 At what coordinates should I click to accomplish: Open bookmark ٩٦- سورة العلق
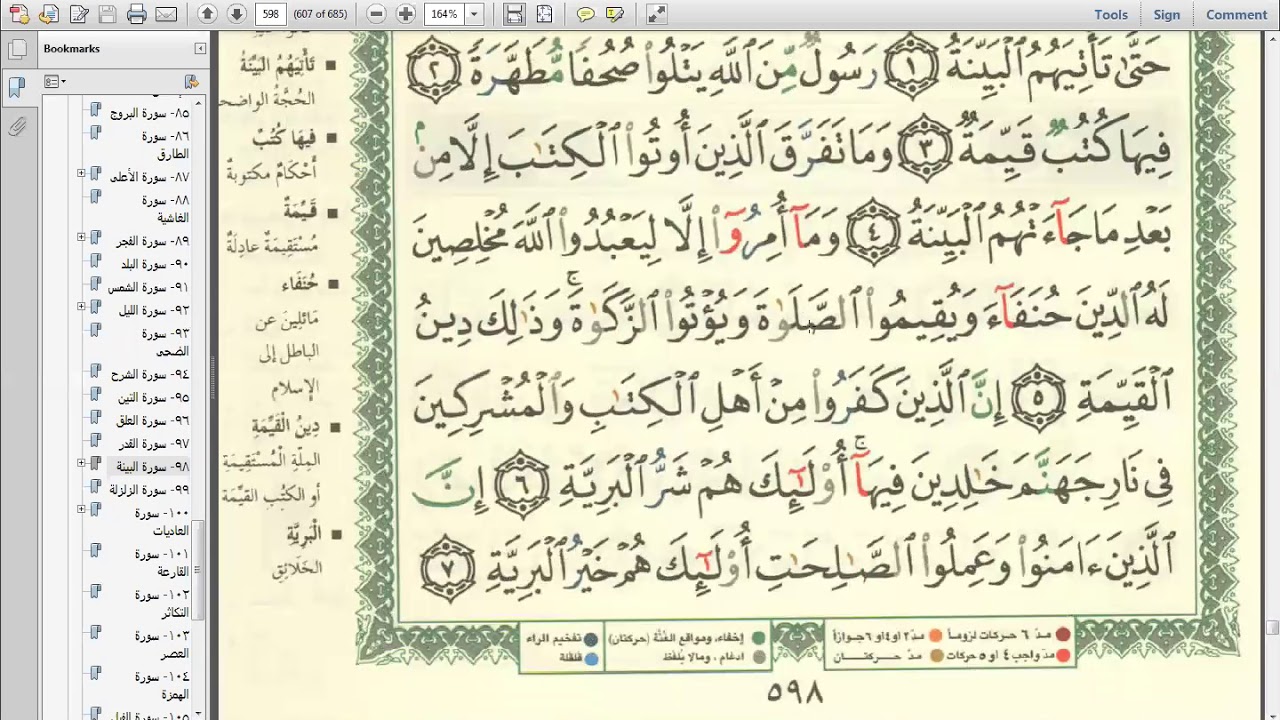[x=153, y=421]
